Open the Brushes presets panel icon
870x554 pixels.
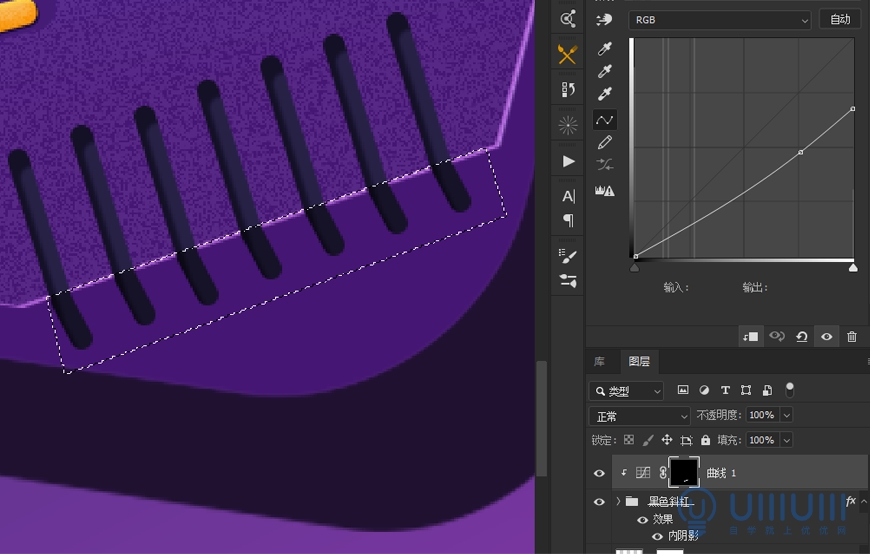pos(568,281)
